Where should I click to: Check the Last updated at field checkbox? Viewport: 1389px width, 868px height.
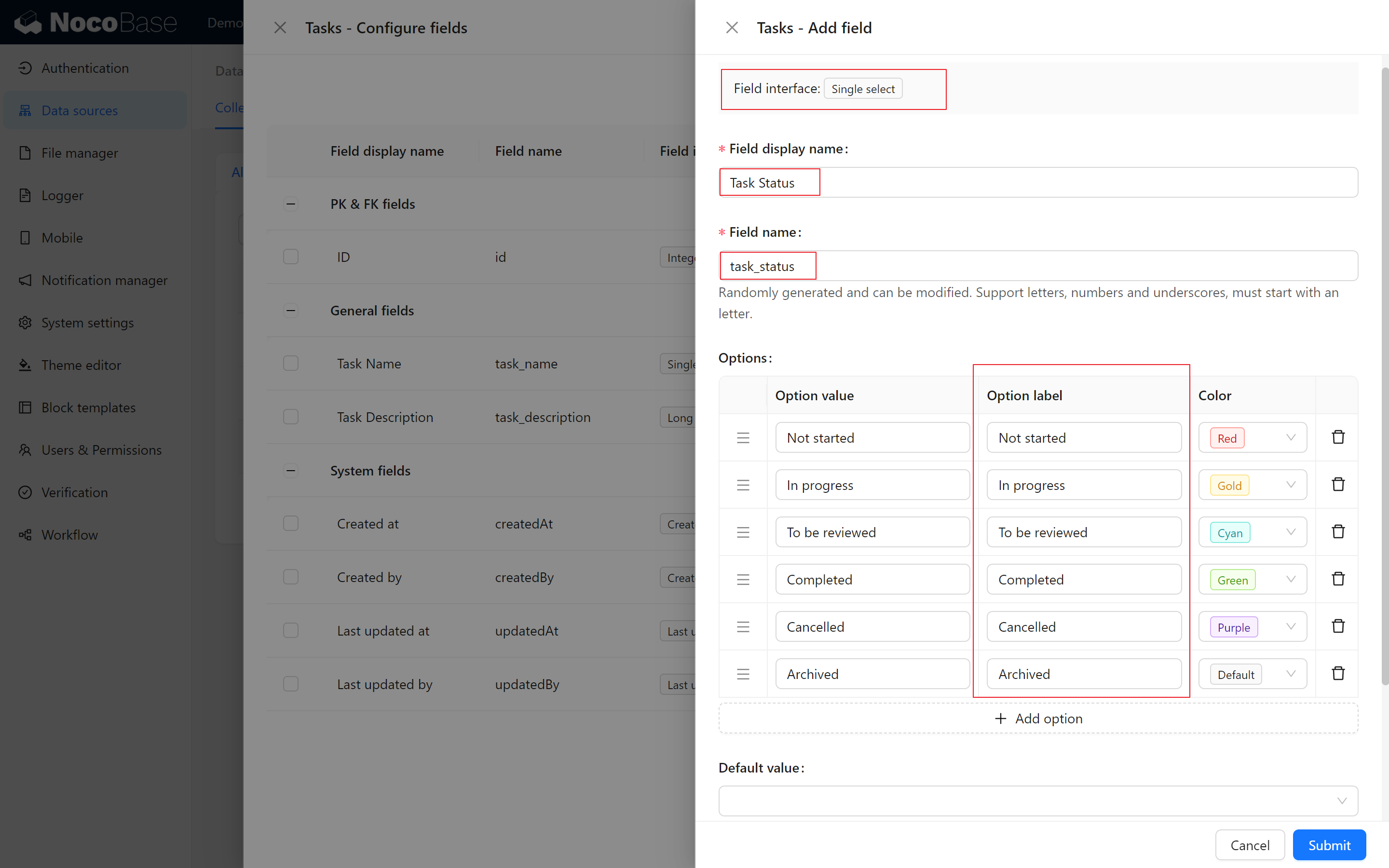291,630
